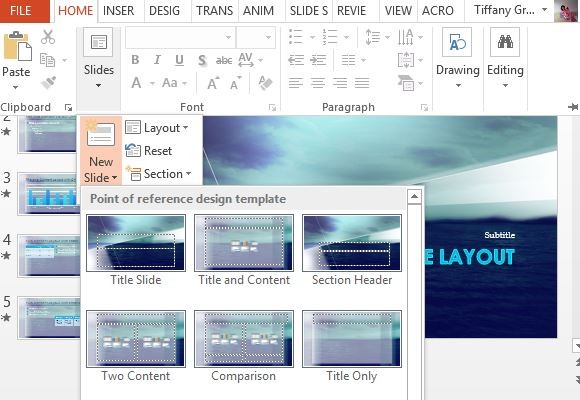The height and width of the screenshot is (400, 580).
Task: Click the Decrease Indent icon
Action: pyautogui.click(x=296, y=60)
